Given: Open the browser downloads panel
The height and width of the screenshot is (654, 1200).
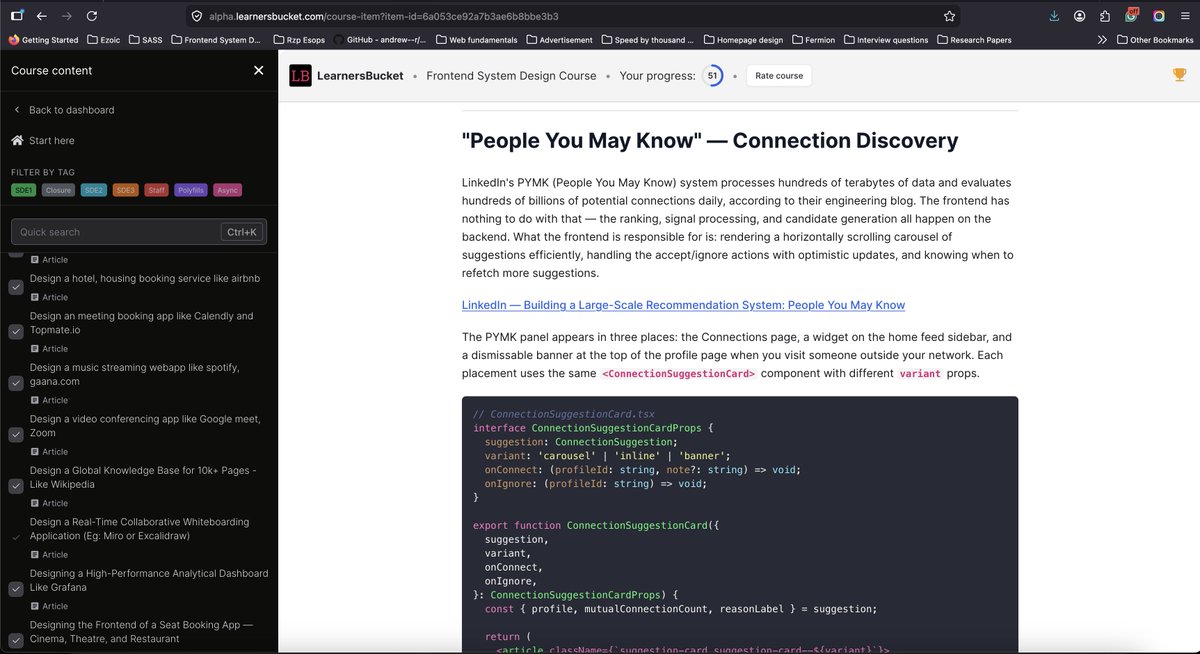Looking at the screenshot, I should [1055, 16].
